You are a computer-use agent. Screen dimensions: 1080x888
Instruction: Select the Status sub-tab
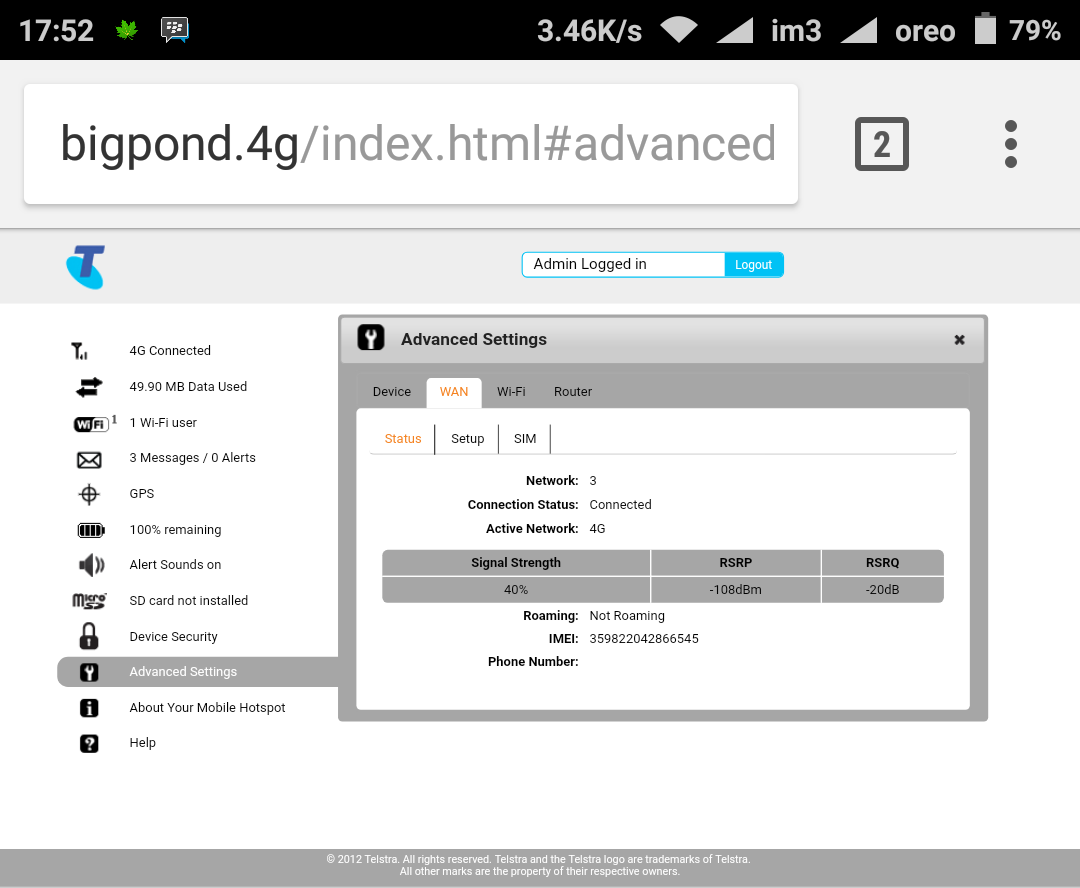403,439
